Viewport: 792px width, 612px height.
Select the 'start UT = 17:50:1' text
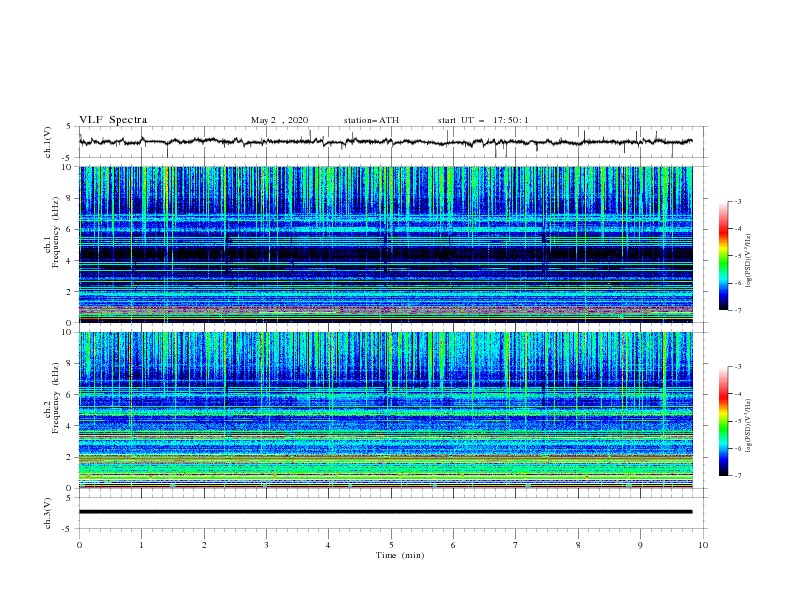483,120
